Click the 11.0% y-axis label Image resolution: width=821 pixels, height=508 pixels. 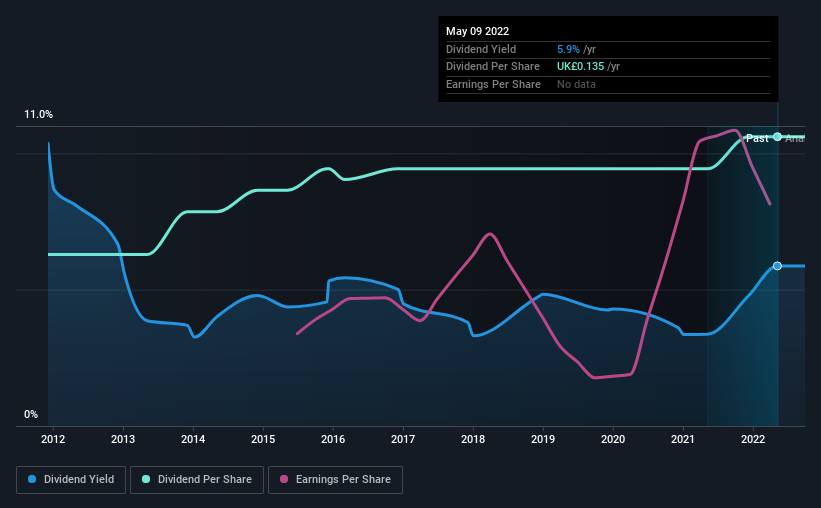pos(38,115)
